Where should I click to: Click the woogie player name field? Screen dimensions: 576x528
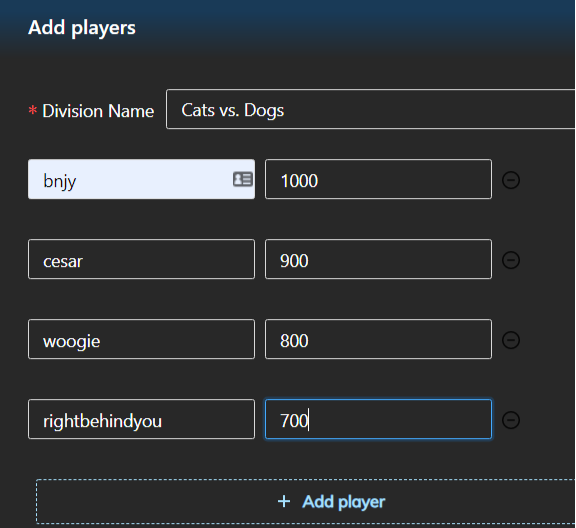click(141, 339)
